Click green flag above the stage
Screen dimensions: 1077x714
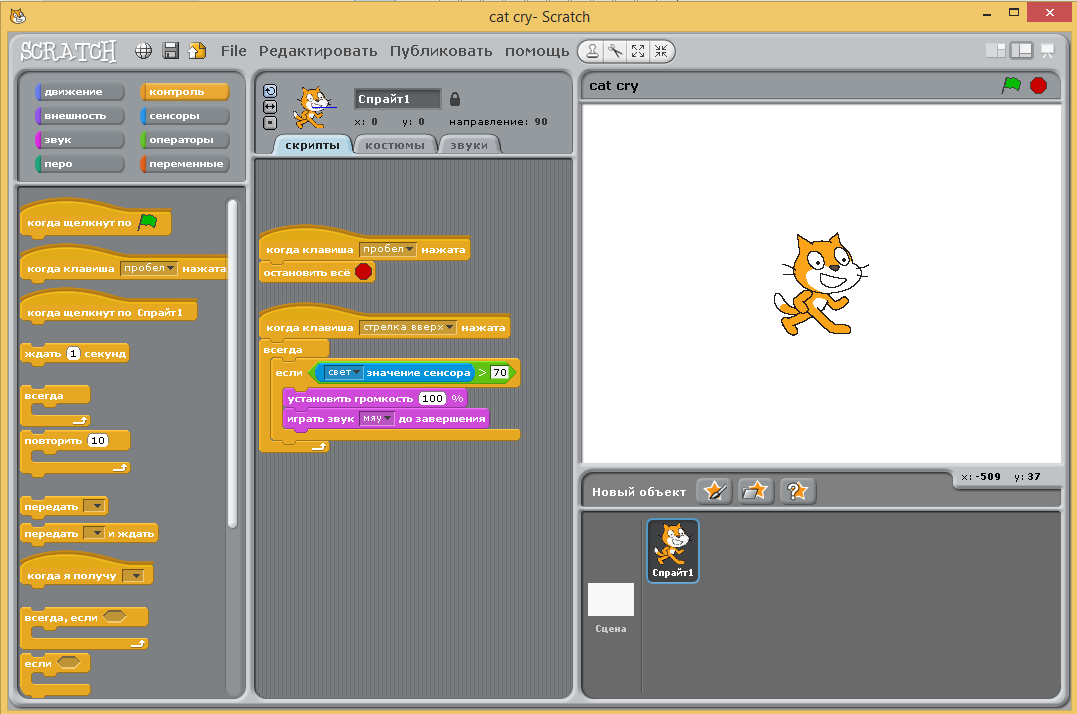click(x=1011, y=85)
